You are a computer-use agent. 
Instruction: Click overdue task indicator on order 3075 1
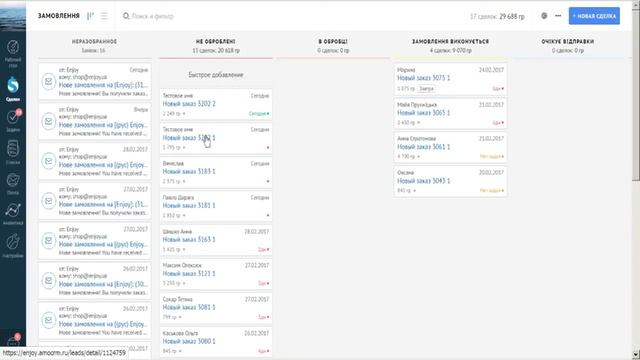point(498,89)
